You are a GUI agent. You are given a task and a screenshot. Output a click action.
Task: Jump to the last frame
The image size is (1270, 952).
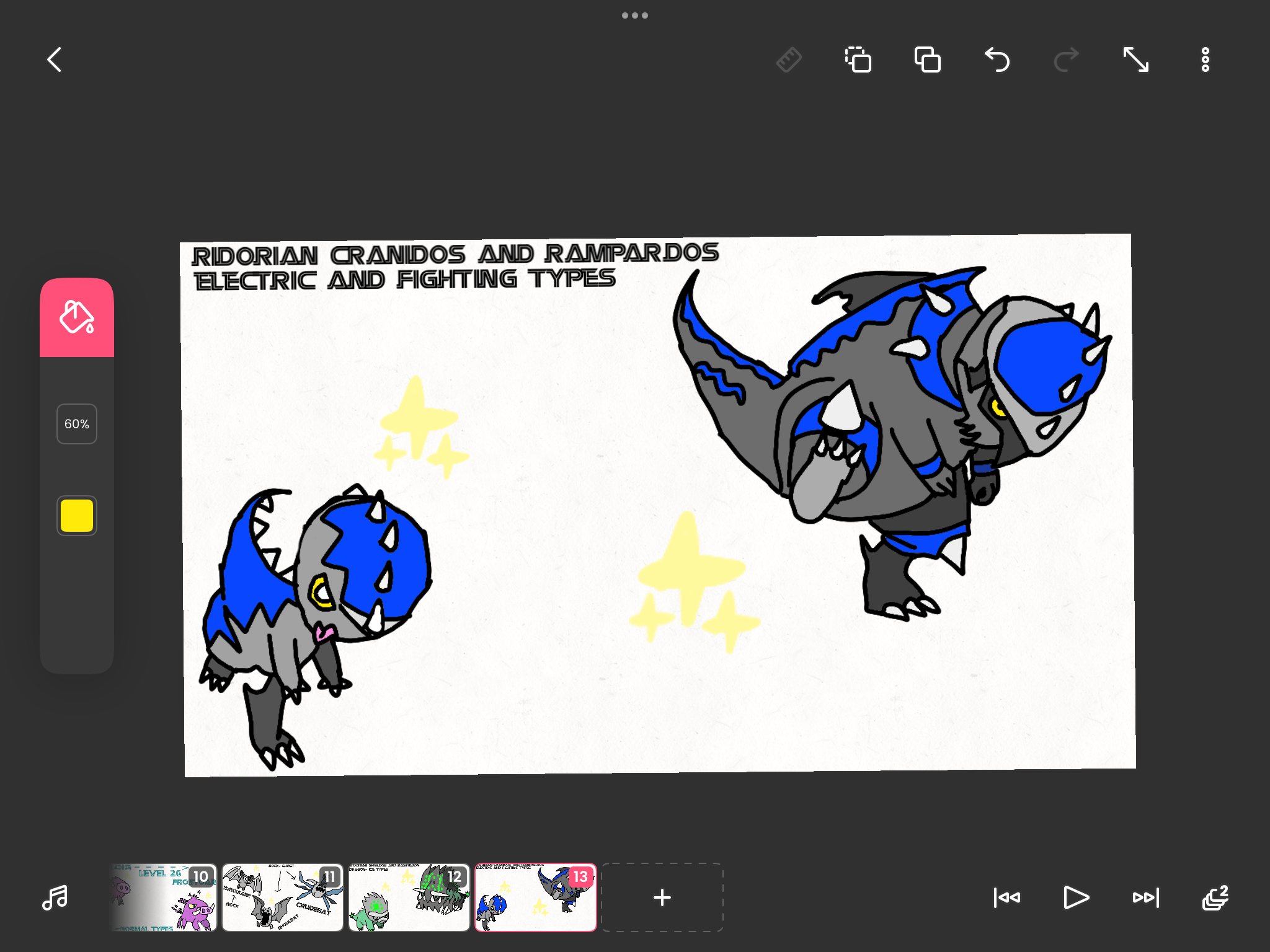point(1146,897)
